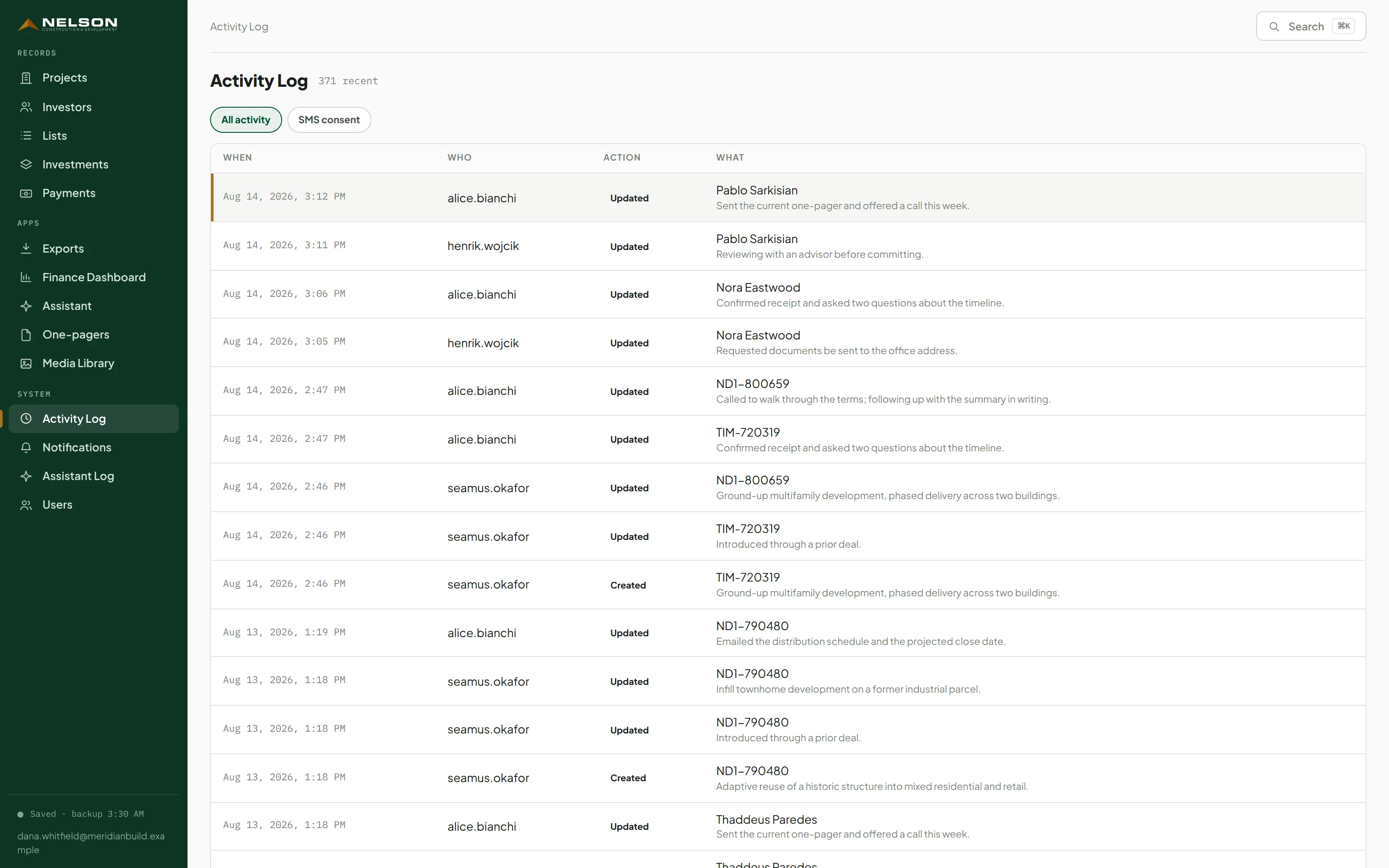Click the Investments layers icon
Viewport: 1389px width, 868px height.
26,164
